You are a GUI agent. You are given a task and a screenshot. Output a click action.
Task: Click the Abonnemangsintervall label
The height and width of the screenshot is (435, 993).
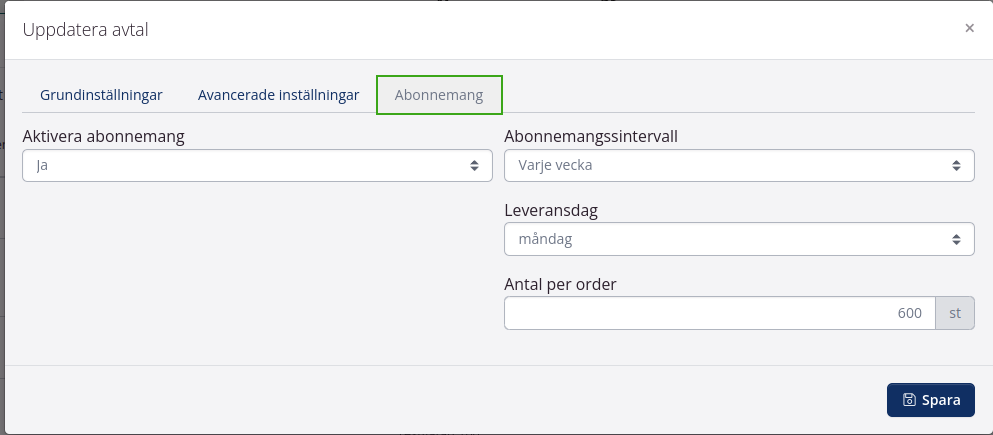pyautogui.click(x=591, y=137)
